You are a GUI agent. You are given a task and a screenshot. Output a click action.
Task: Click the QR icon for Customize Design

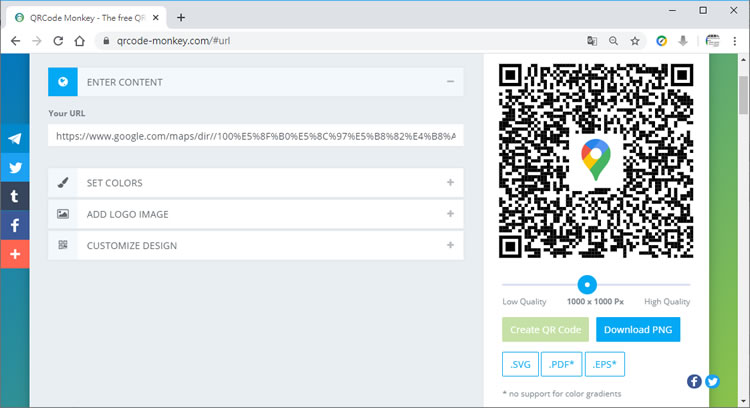point(63,245)
